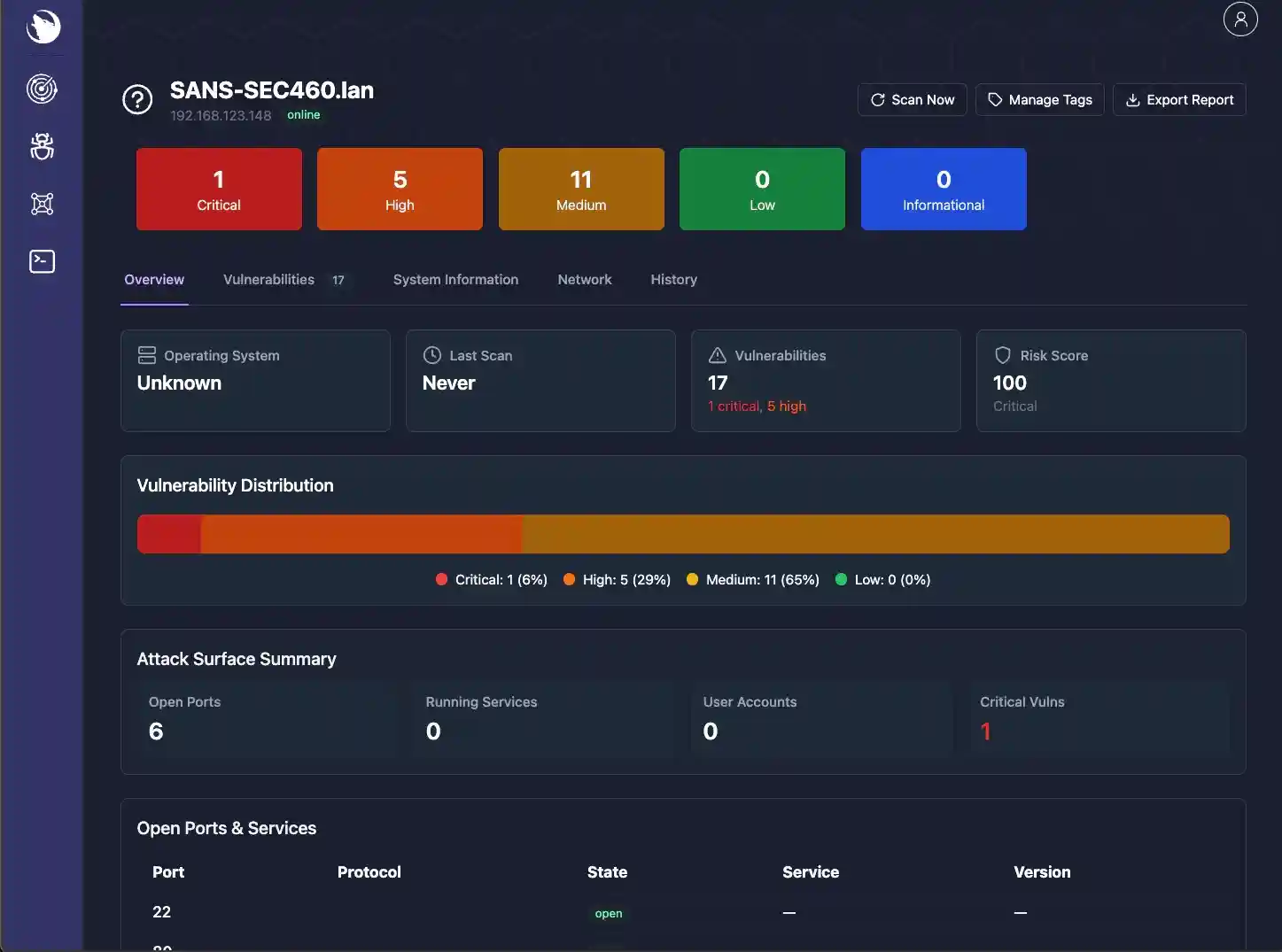Export Report for this host
The image size is (1282, 952).
pos(1179,100)
